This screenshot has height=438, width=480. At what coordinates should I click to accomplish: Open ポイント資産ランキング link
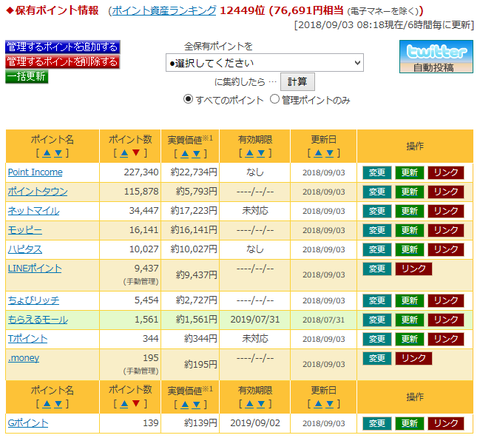(x=164, y=11)
